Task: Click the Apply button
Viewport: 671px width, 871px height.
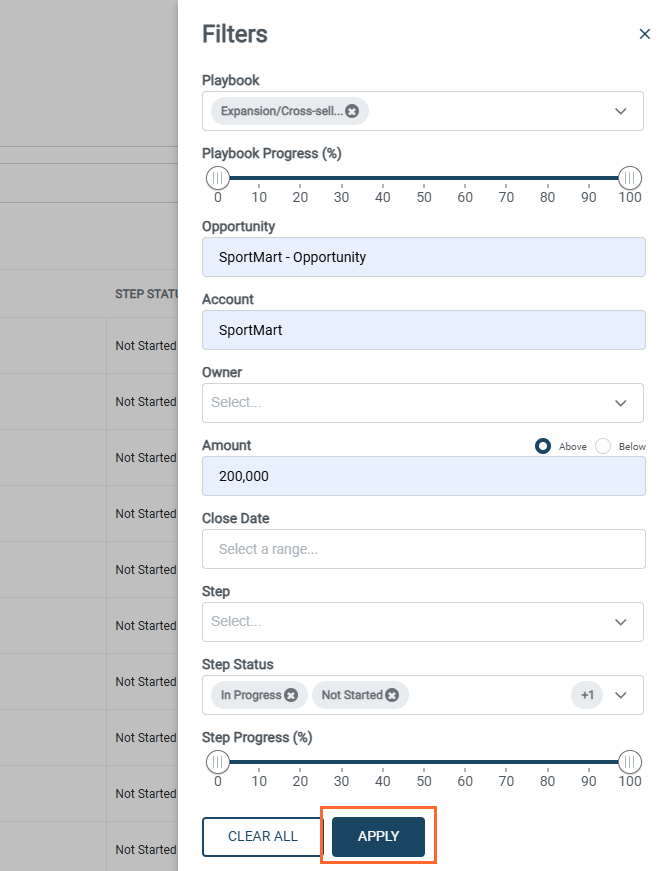Action: (378, 836)
